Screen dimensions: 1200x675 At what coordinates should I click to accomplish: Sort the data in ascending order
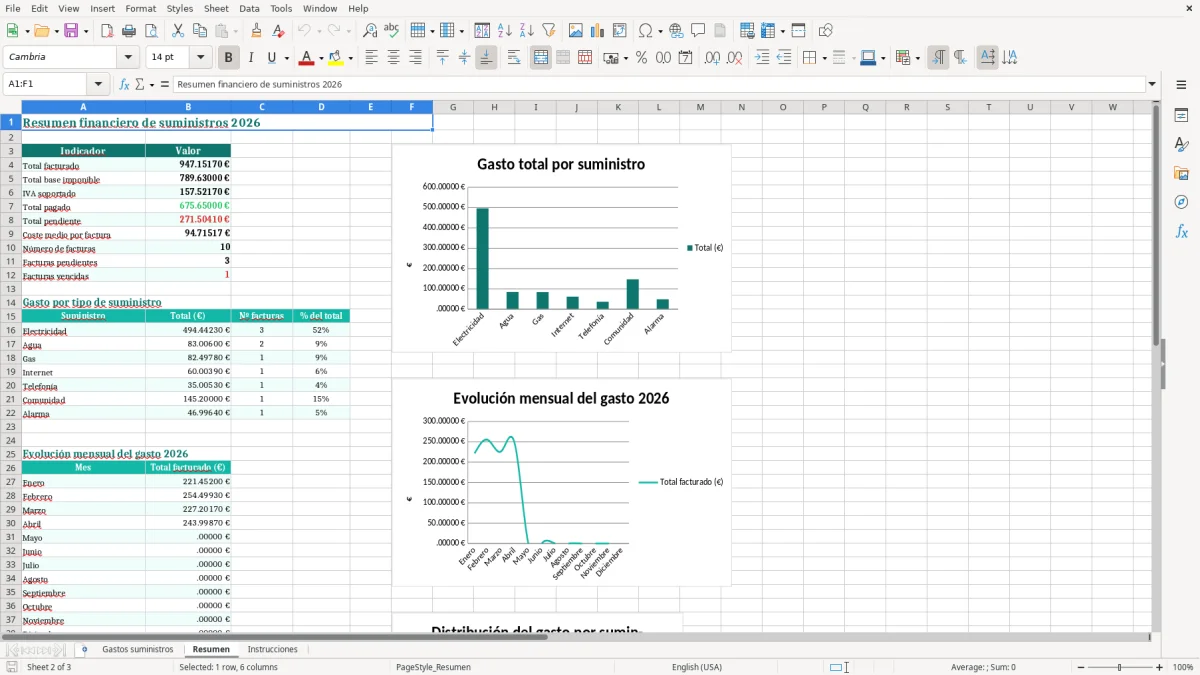(x=504, y=31)
